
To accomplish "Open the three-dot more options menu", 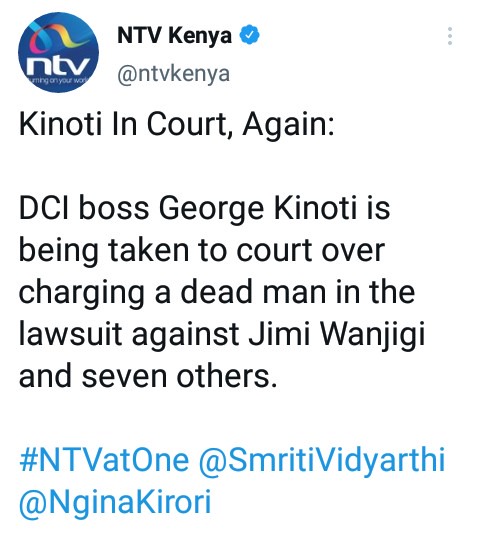I will coord(450,36).
